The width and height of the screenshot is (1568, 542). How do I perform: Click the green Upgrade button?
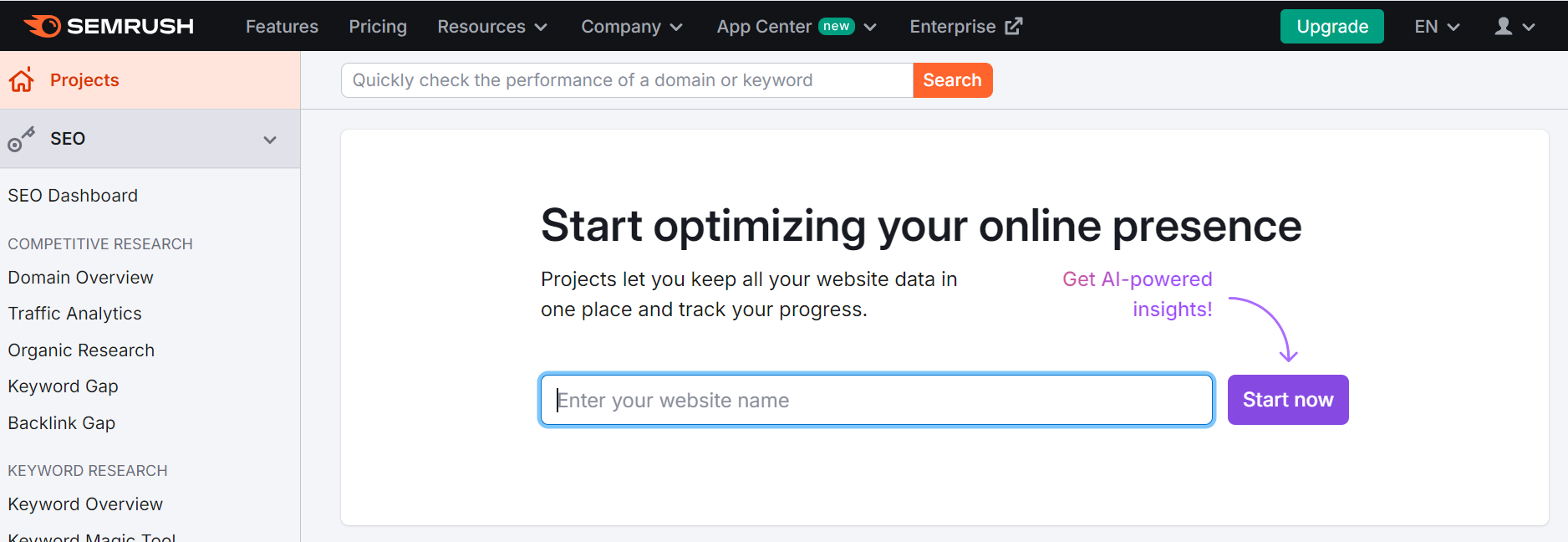[x=1332, y=27]
